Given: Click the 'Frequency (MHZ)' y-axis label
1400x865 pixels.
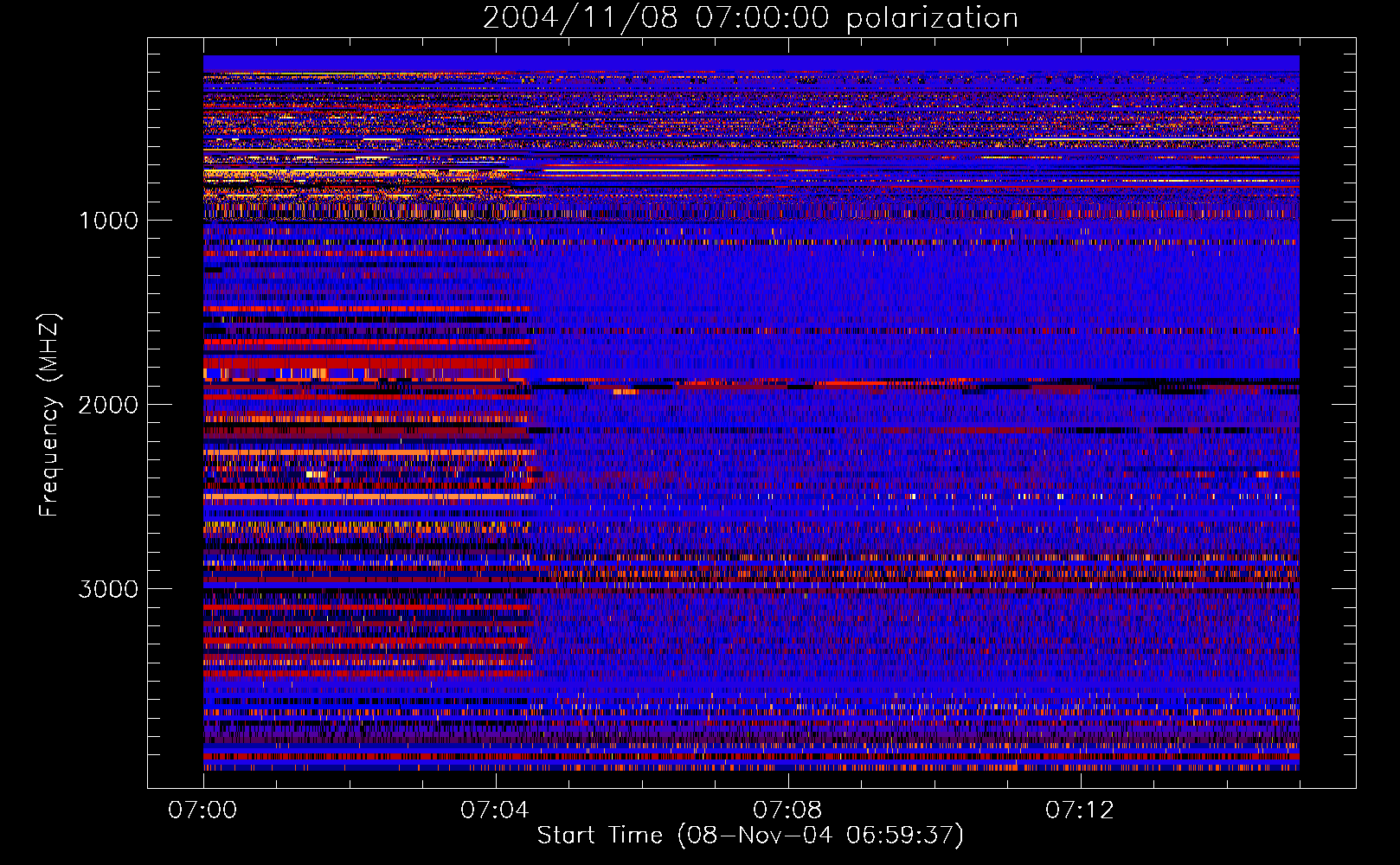Looking at the screenshot, I should tap(49, 415).
